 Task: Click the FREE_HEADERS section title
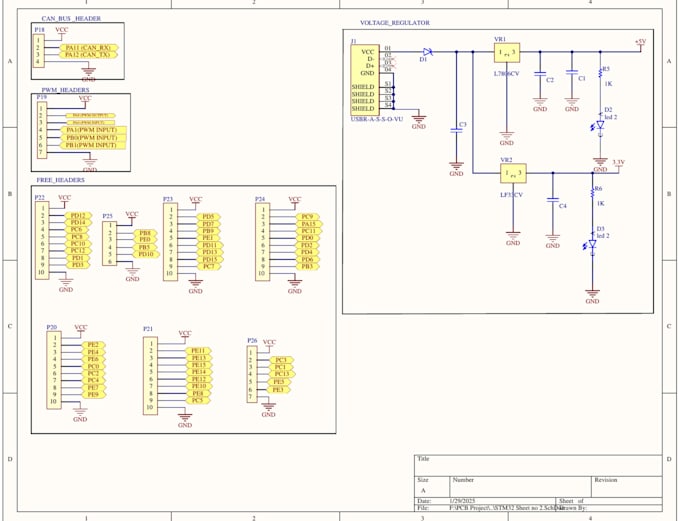tap(60, 180)
